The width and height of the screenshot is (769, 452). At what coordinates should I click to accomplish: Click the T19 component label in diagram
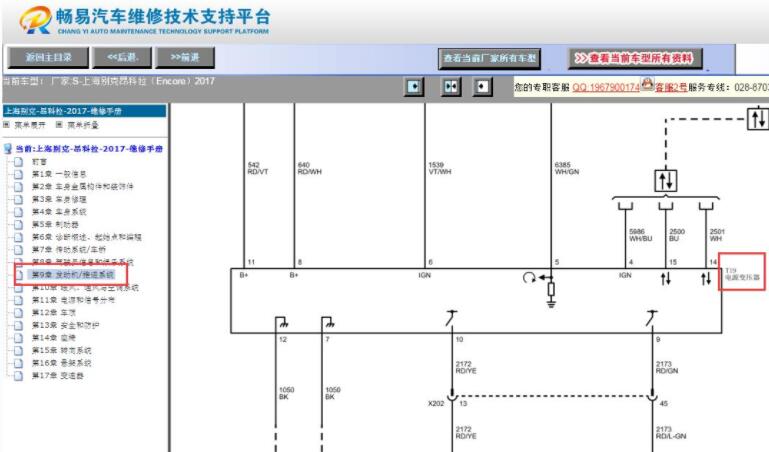(742, 274)
